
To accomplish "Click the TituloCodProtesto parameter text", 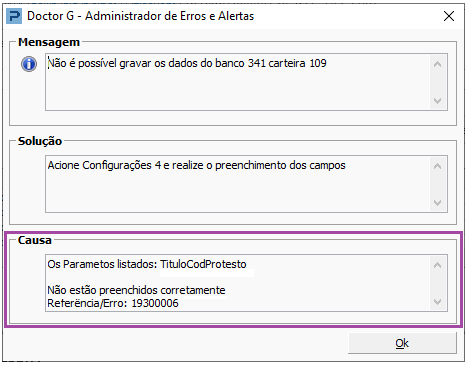I will [x=203, y=264].
